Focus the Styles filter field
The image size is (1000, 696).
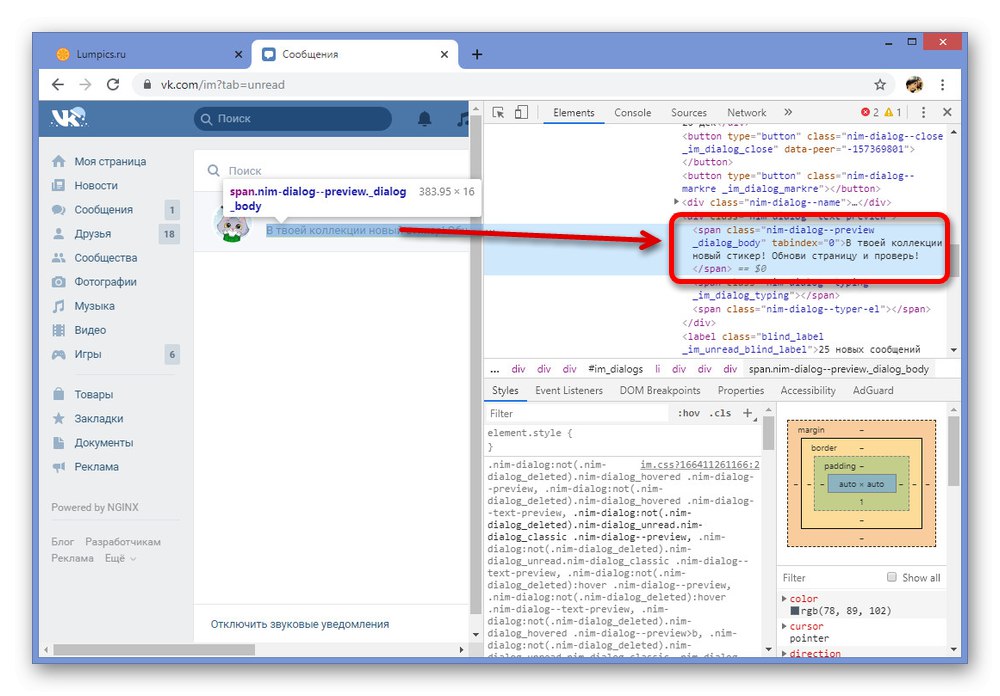point(577,413)
